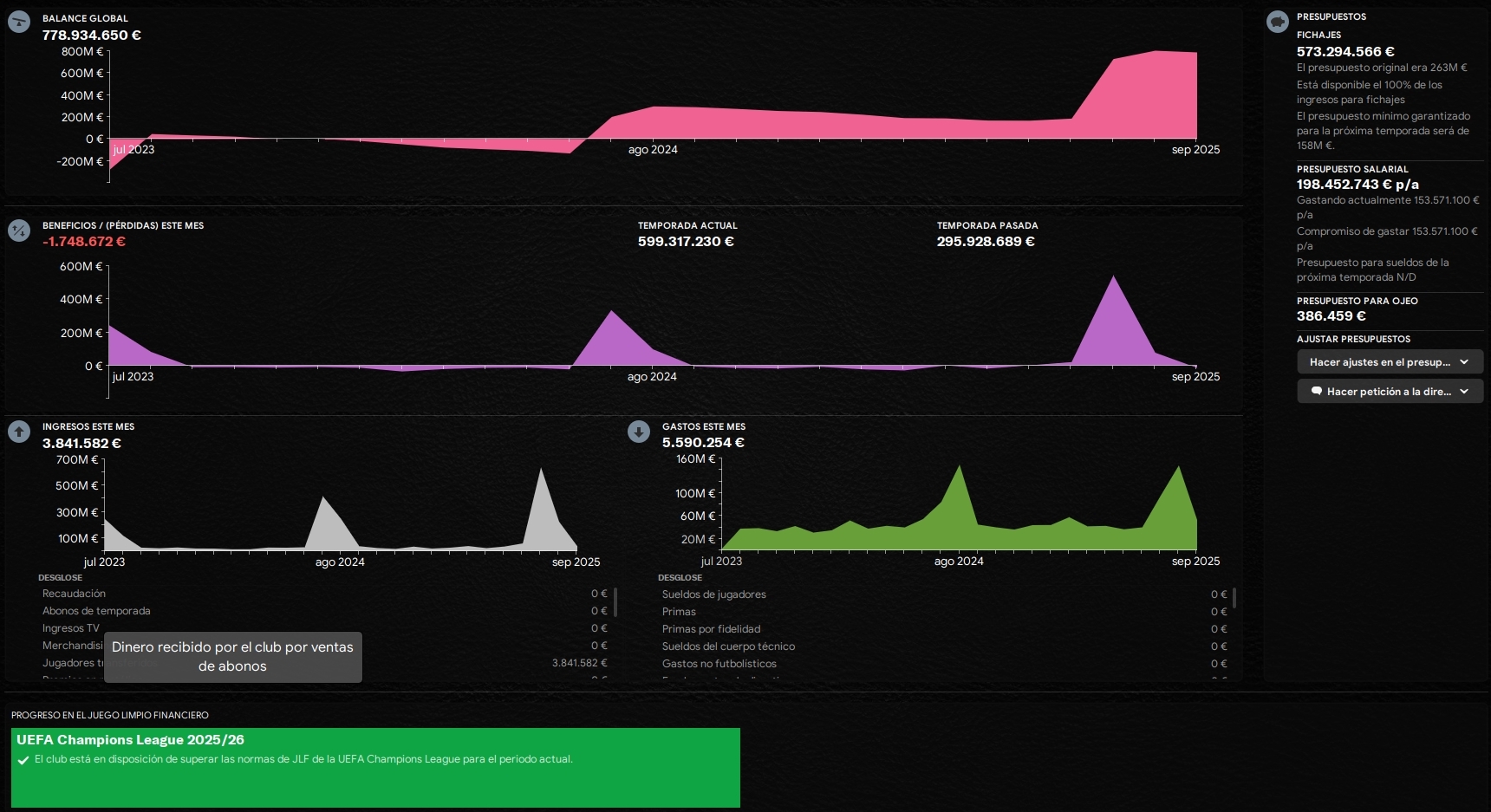Click the monthly loss value -1.748.672 €
This screenshot has height=812, width=1491.
[84, 242]
